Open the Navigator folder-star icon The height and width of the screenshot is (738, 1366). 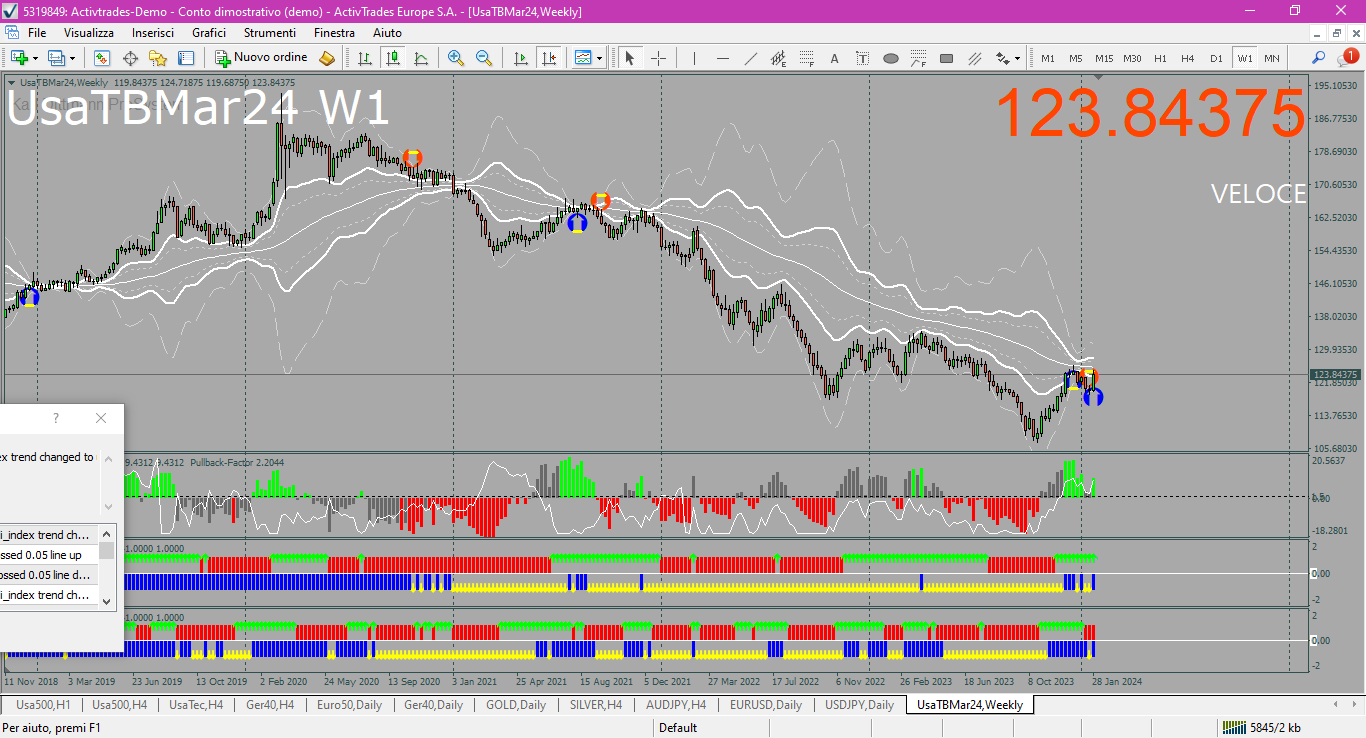(x=158, y=58)
